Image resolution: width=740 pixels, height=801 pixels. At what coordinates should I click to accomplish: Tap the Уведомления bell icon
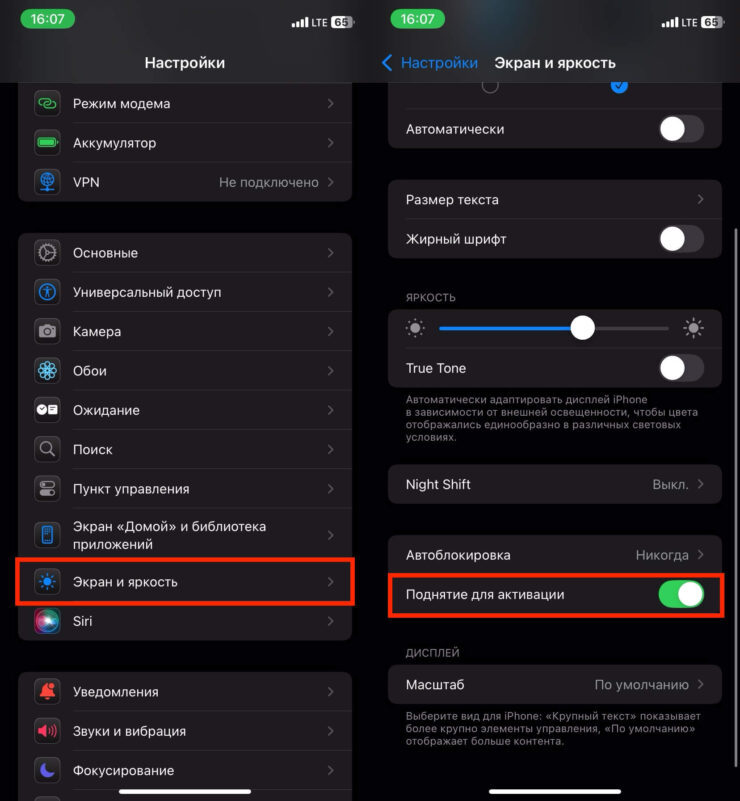point(47,692)
